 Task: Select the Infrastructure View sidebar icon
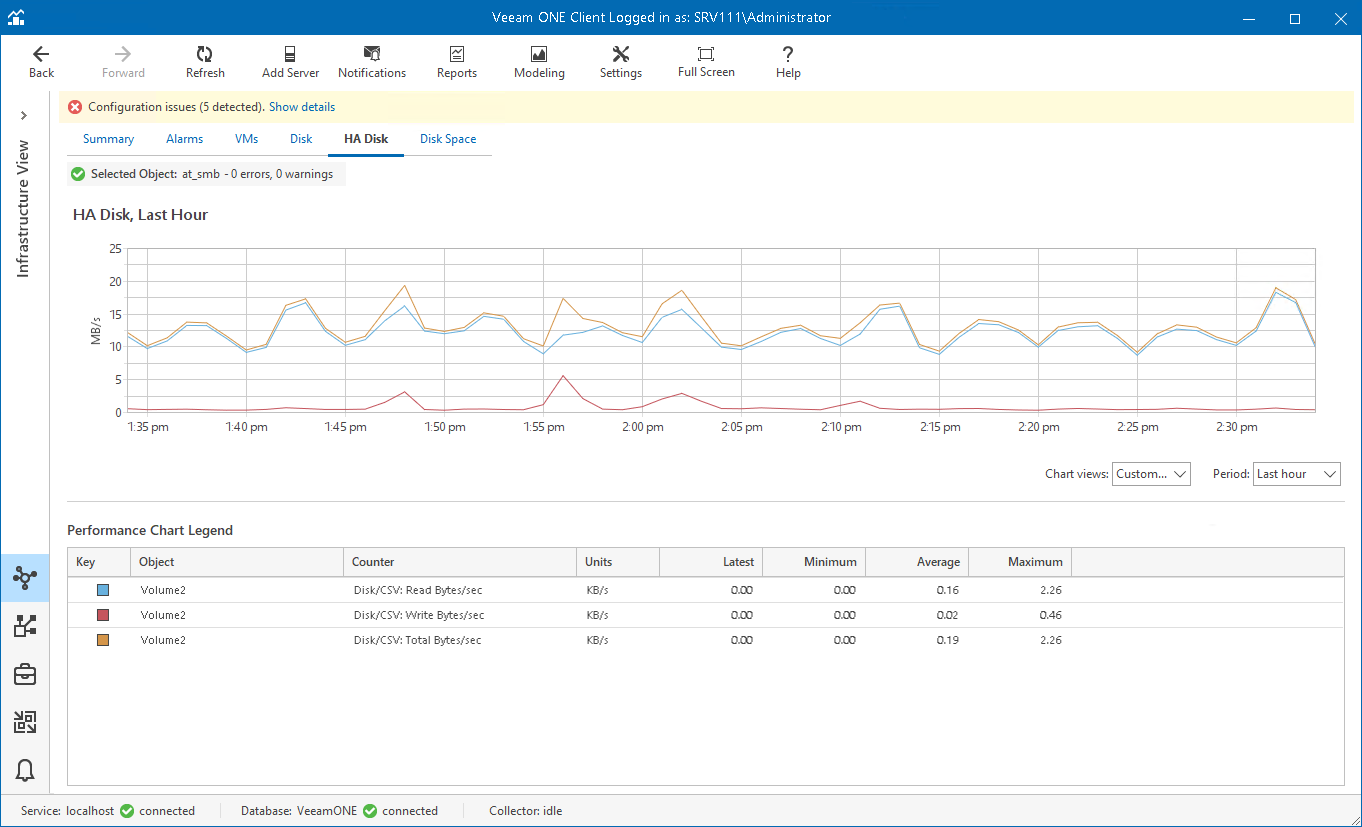[25, 578]
